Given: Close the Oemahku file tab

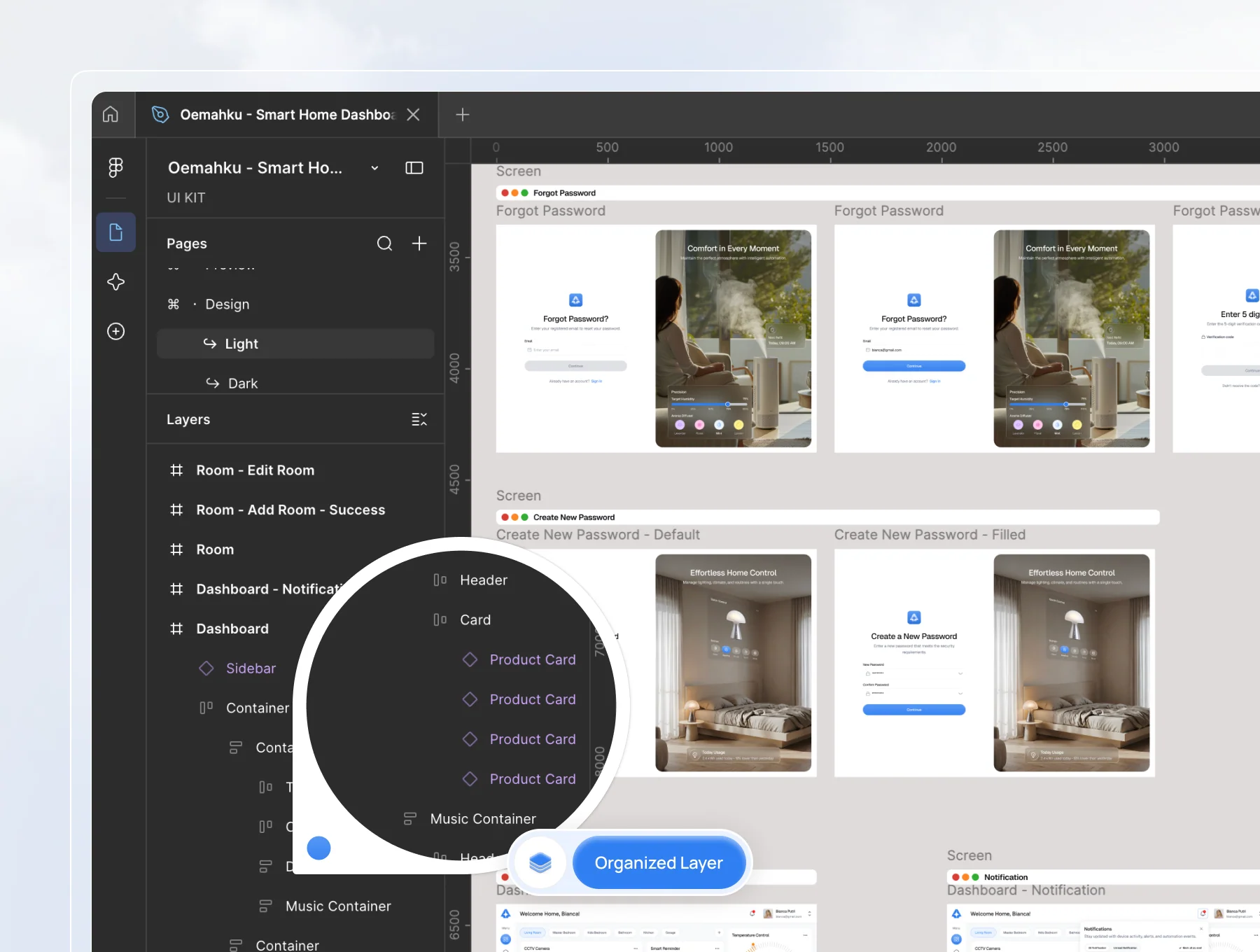Looking at the screenshot, I should [x=413, y=115].
